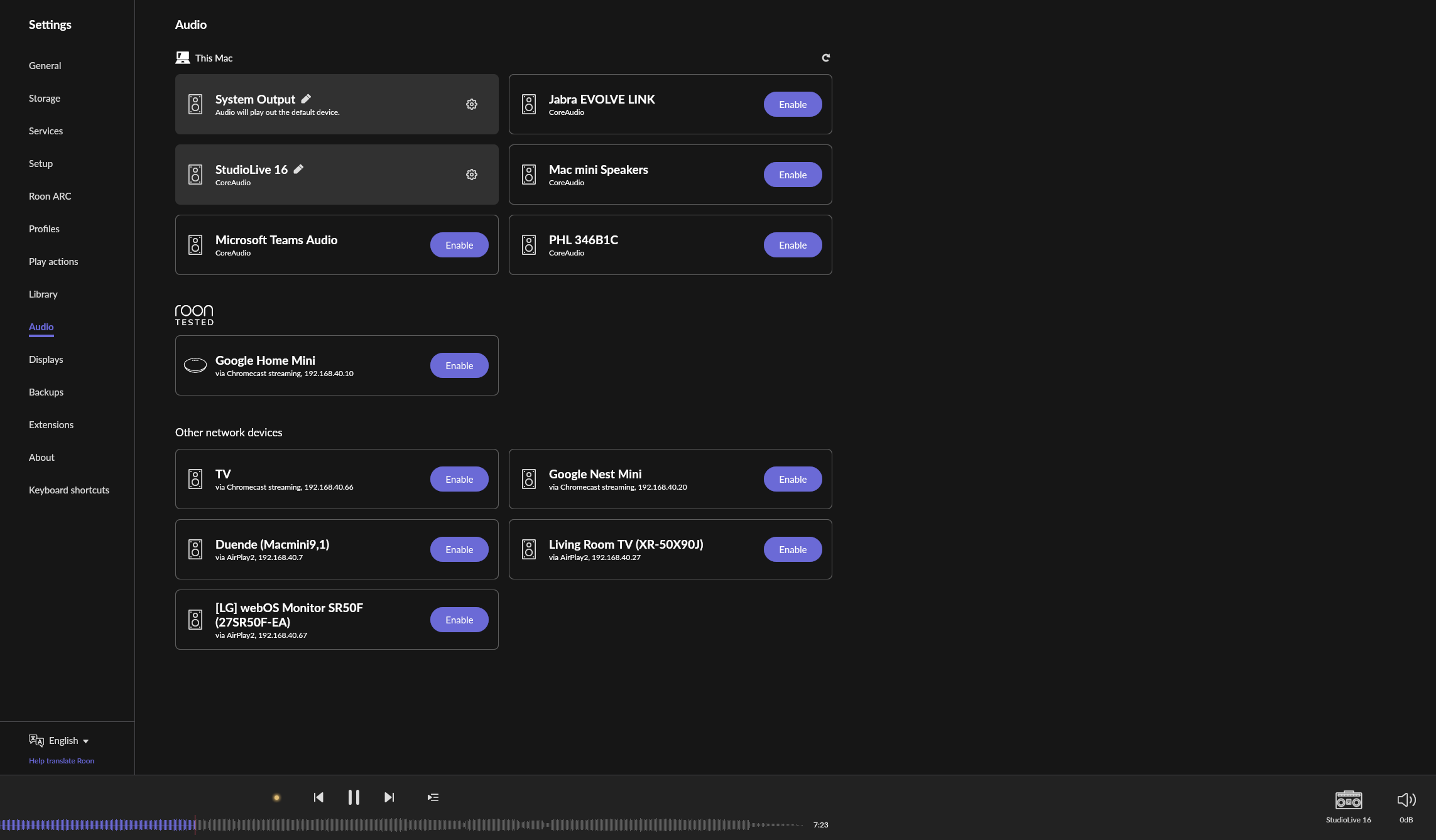Open the English language dropdown

point(68,741)
